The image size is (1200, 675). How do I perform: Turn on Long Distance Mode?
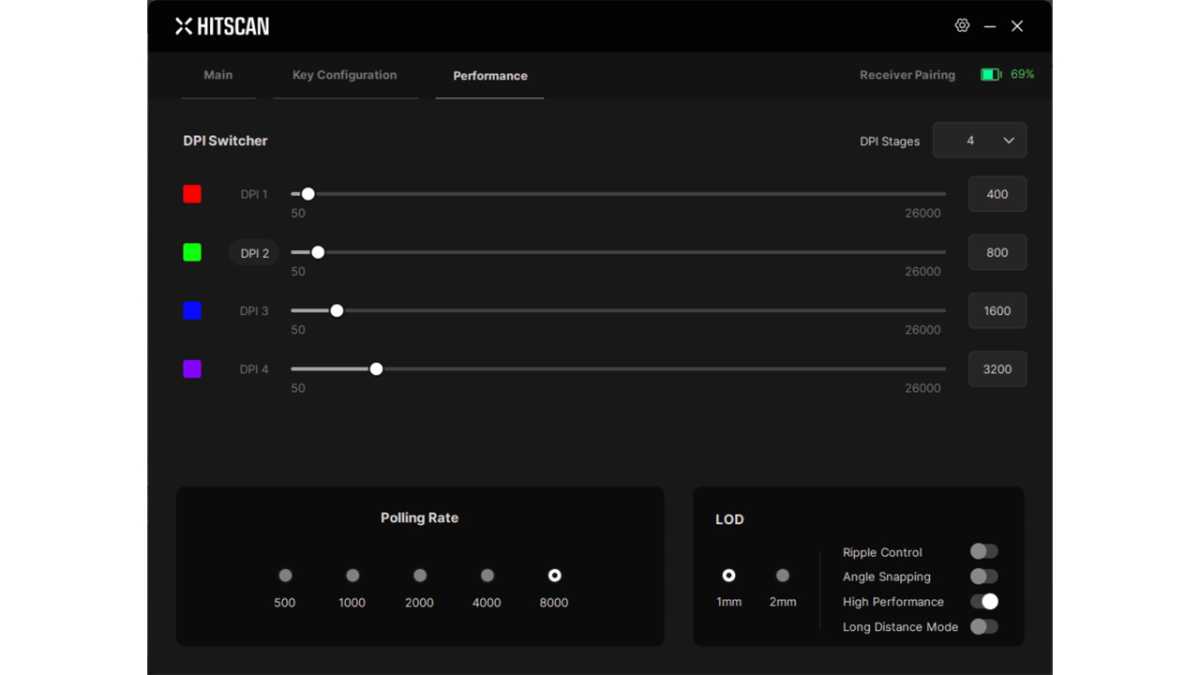pyautogui.click(x=983, y=626)
